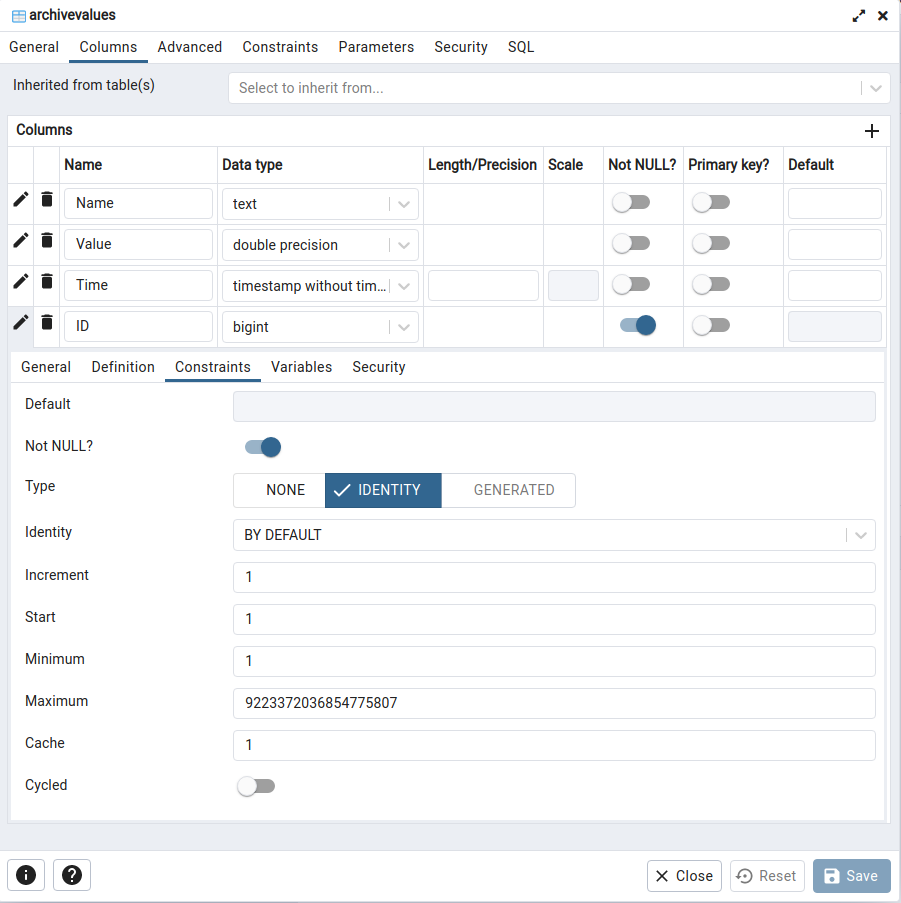Click the Save button
The width and height of the screenshot is (901, 903).
[851, 876]
